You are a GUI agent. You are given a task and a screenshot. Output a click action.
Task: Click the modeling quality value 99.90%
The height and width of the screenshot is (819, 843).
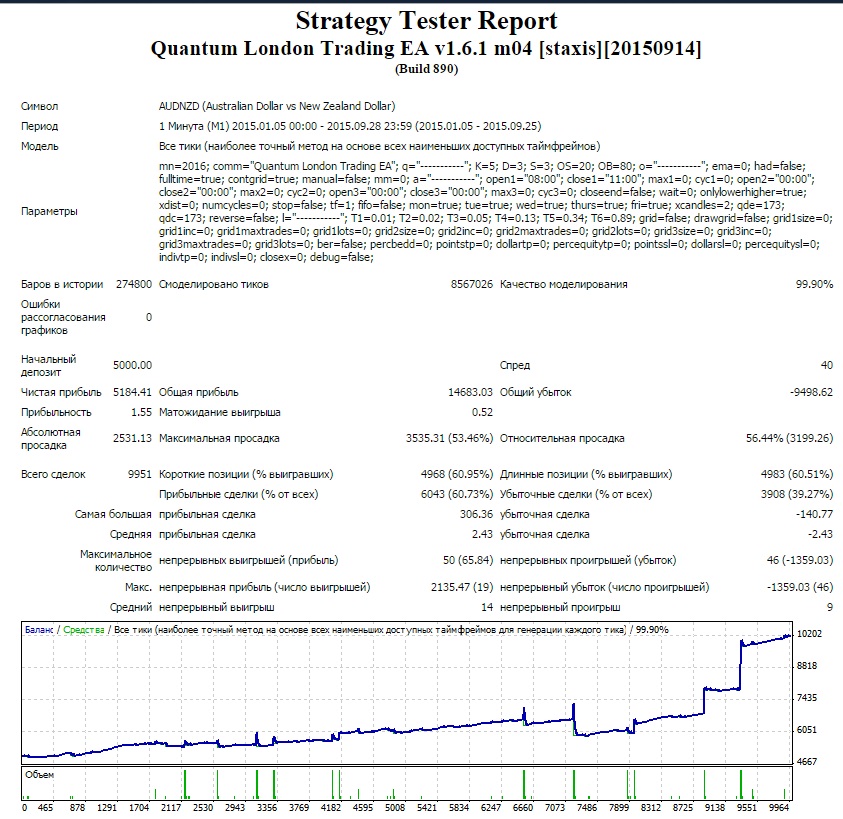click(814, 284)
